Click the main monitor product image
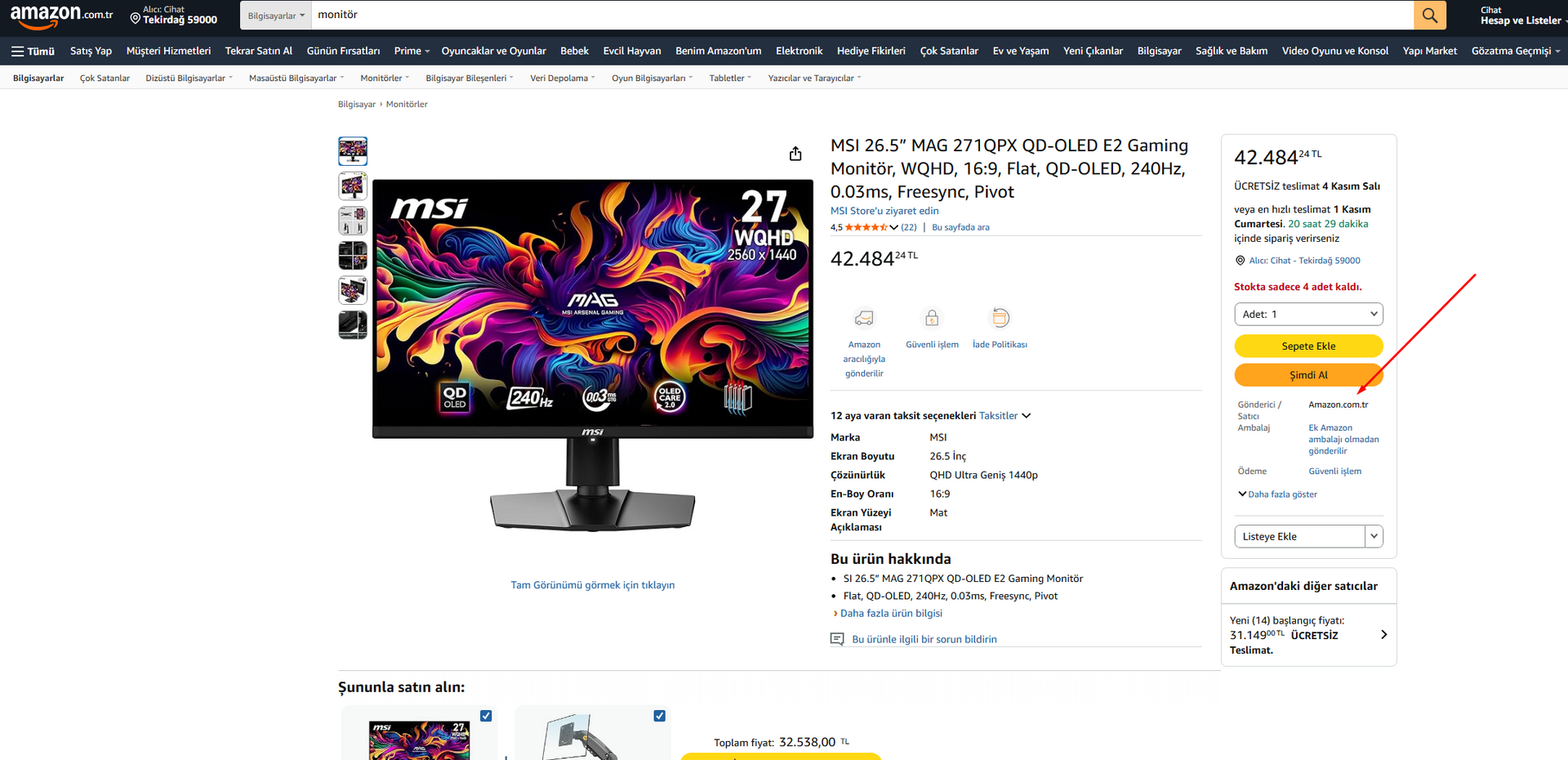1568x760 pixels. pos(593,355)
